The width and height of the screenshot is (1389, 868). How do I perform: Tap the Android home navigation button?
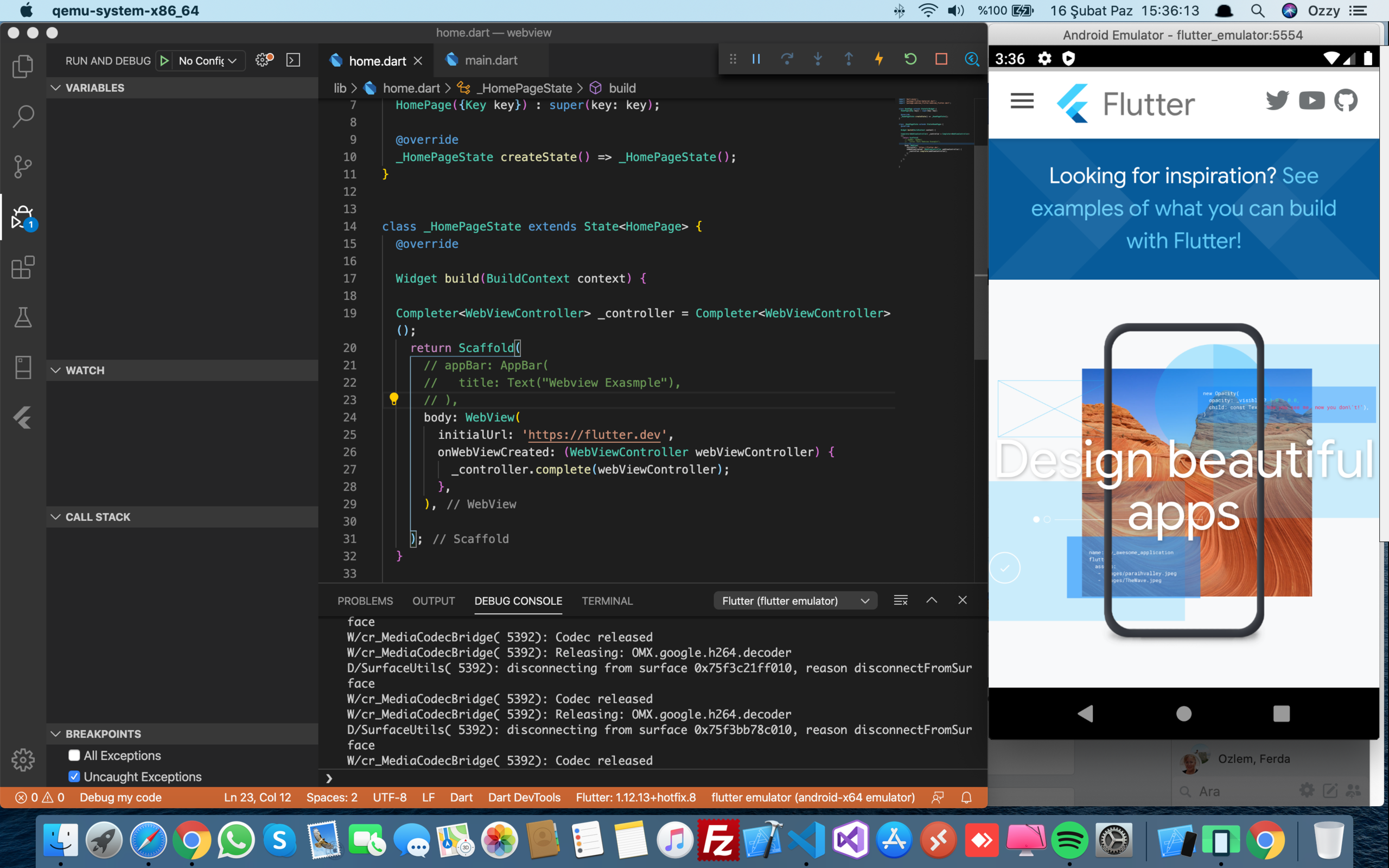pyautogui.click(x=1183, y=713)
